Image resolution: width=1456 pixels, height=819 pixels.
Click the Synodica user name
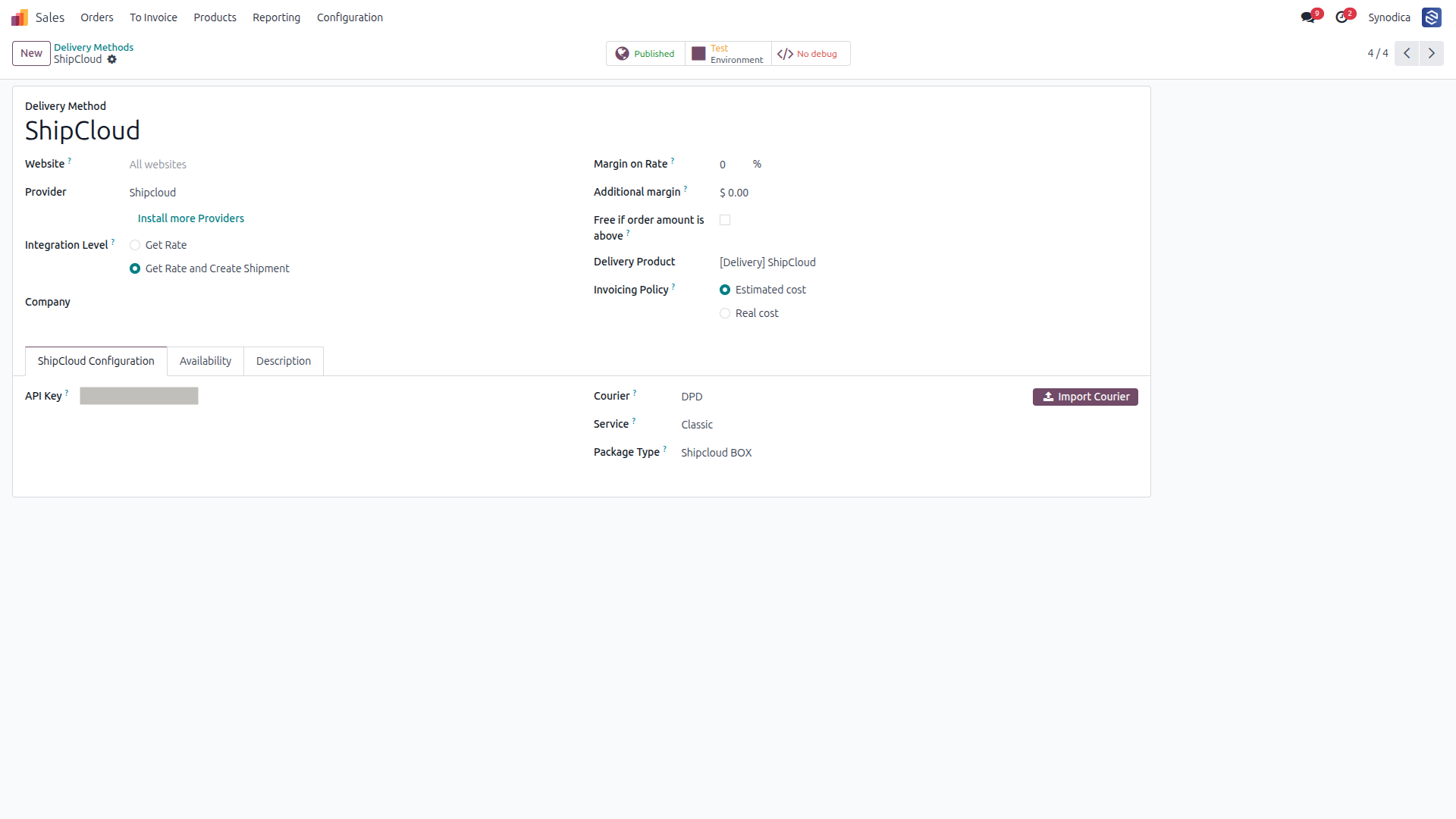[1389, 17]
